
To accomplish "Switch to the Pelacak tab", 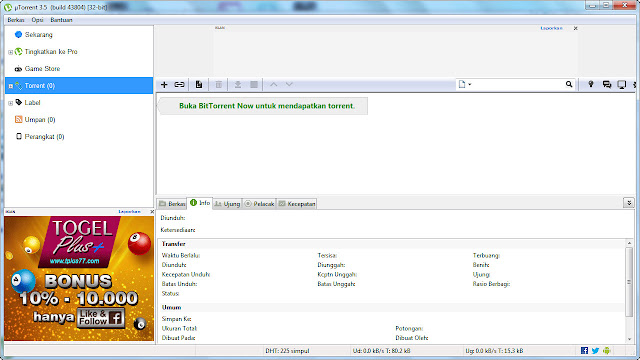I will [260, 204].
